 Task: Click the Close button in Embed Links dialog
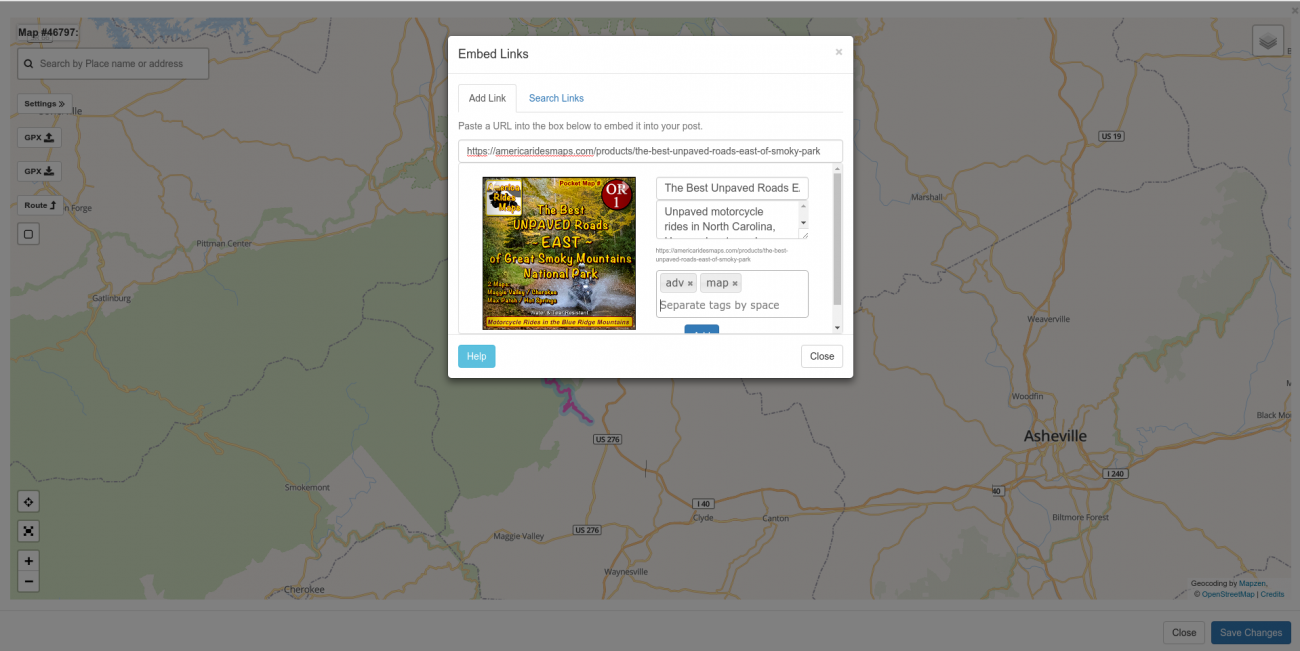822,356
